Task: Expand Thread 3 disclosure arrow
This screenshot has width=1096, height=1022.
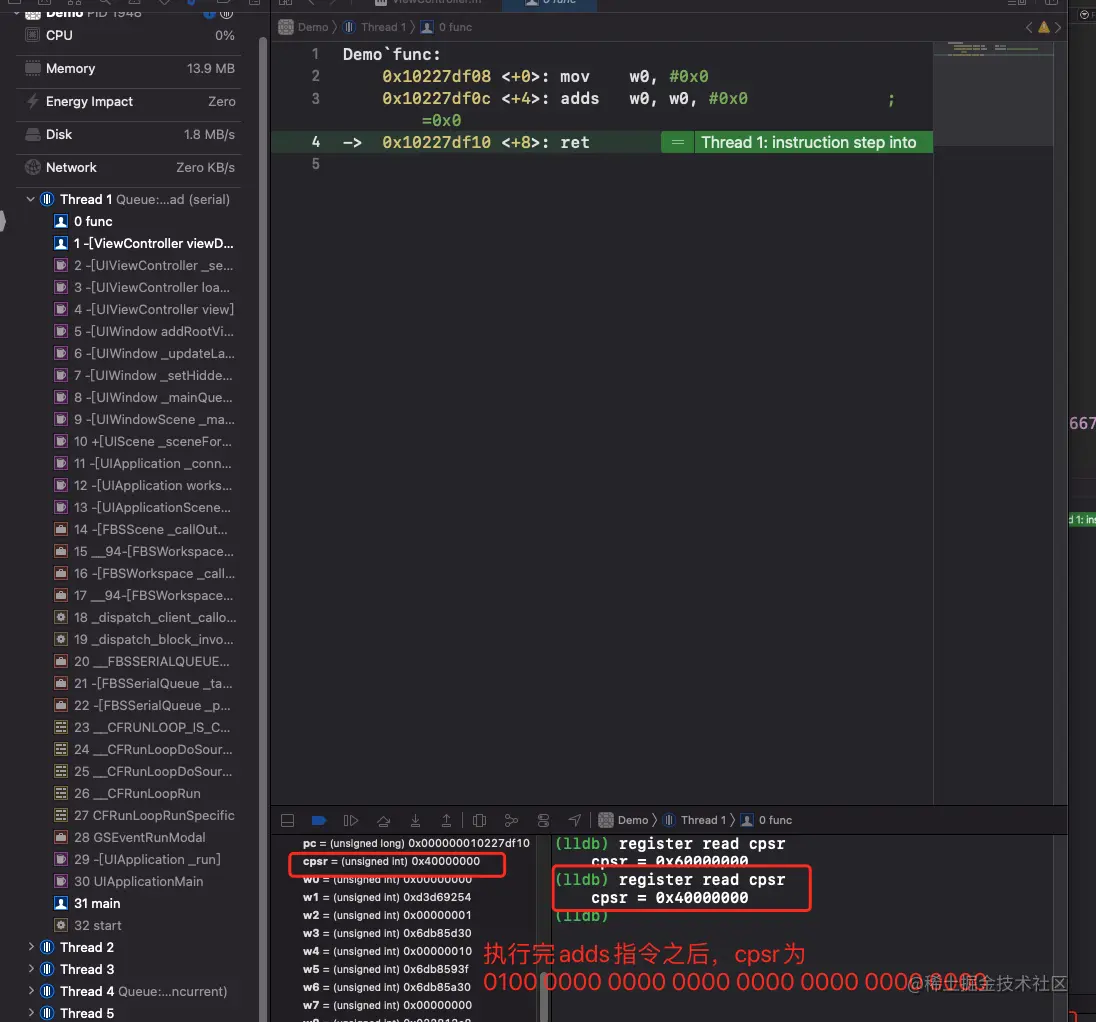Action: (x=30, y=969)
